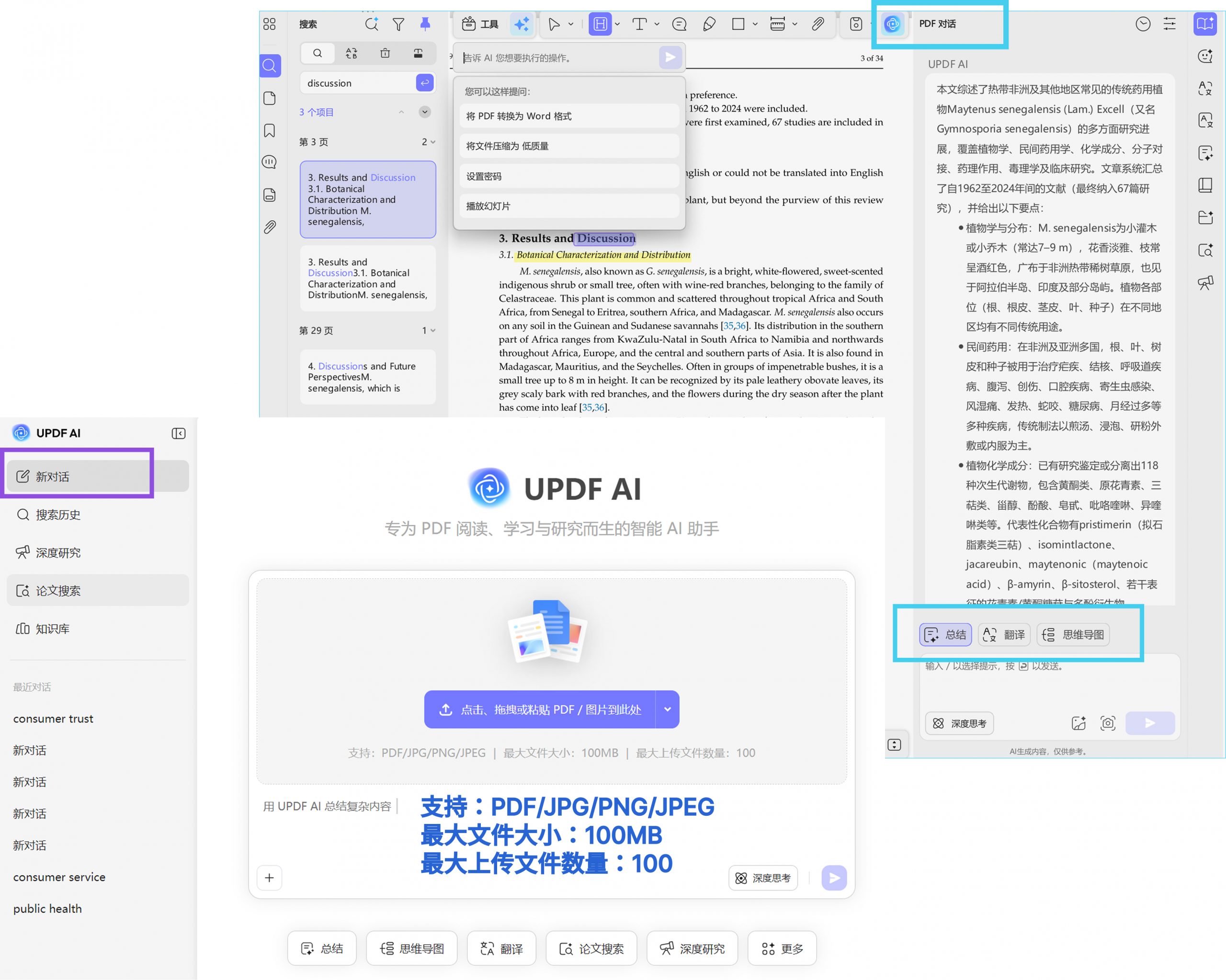Toggle the AI reading book icon
Image resolution: width=1226 pixels, height=980 pixels.
(1204, 24)
